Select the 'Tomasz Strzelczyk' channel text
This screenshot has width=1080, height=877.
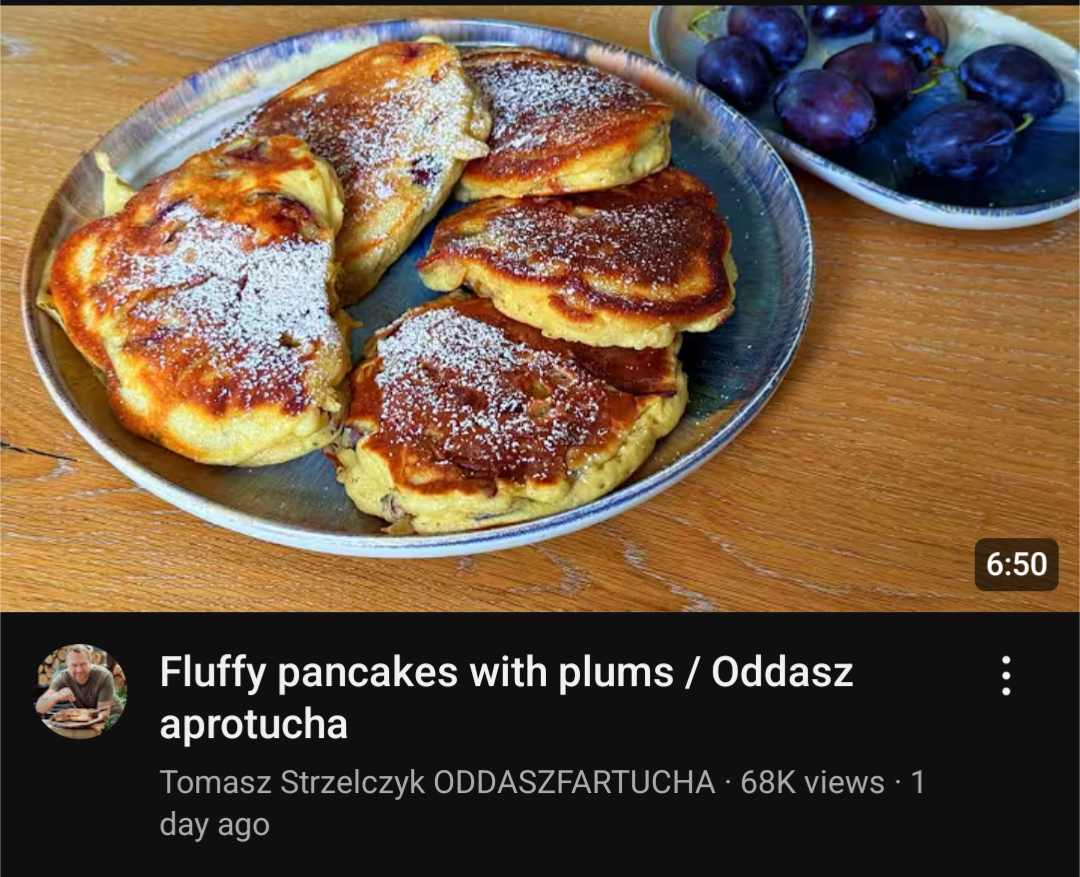pyautogui.click(x=292, y=783)
